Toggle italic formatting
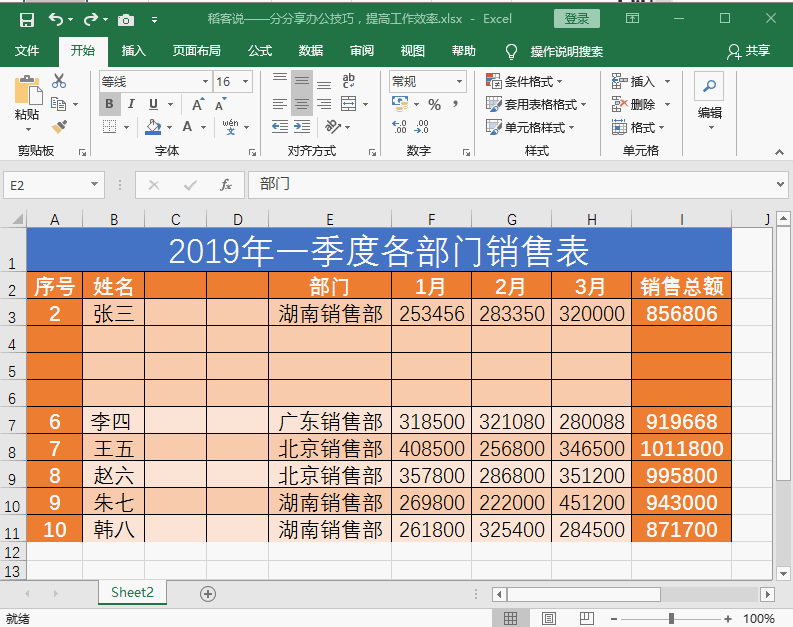The height and width of the screenshot is (627, 793). (x=131, y=104)
